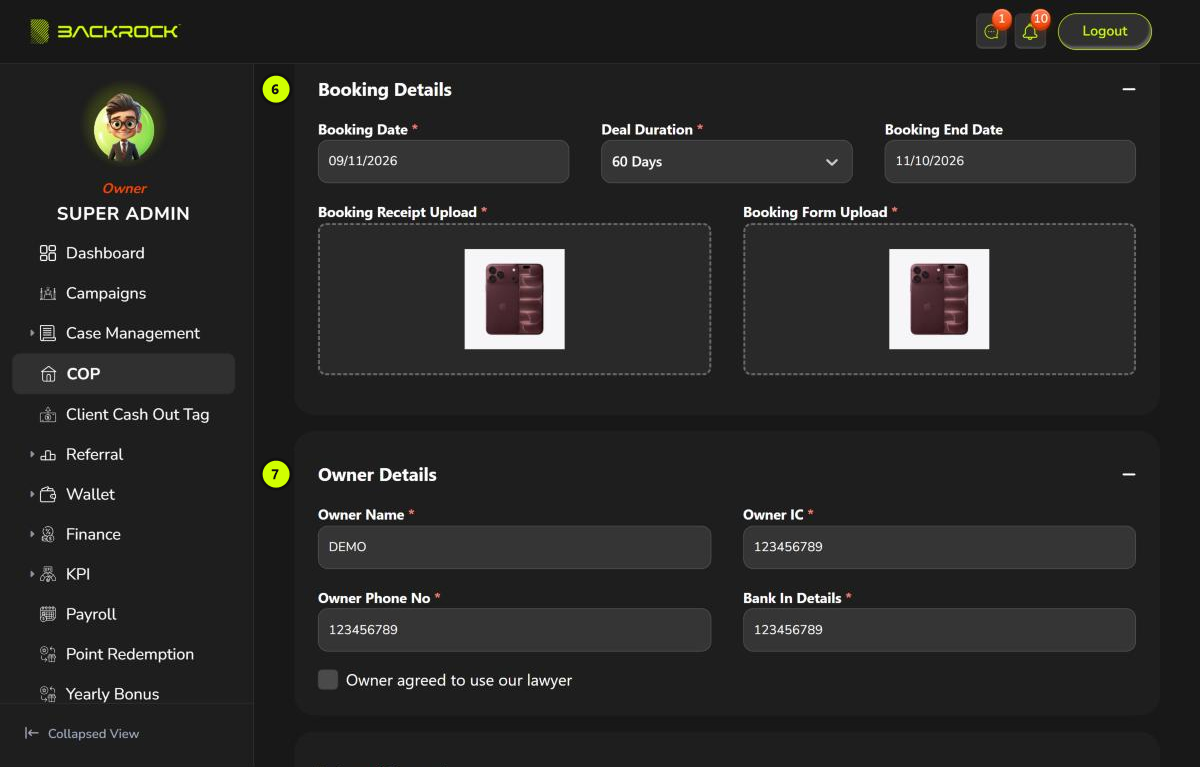Screen dimensions: 1200x767
Task: Expand the Finance submenu arrow
Action: tap(31, 534)
